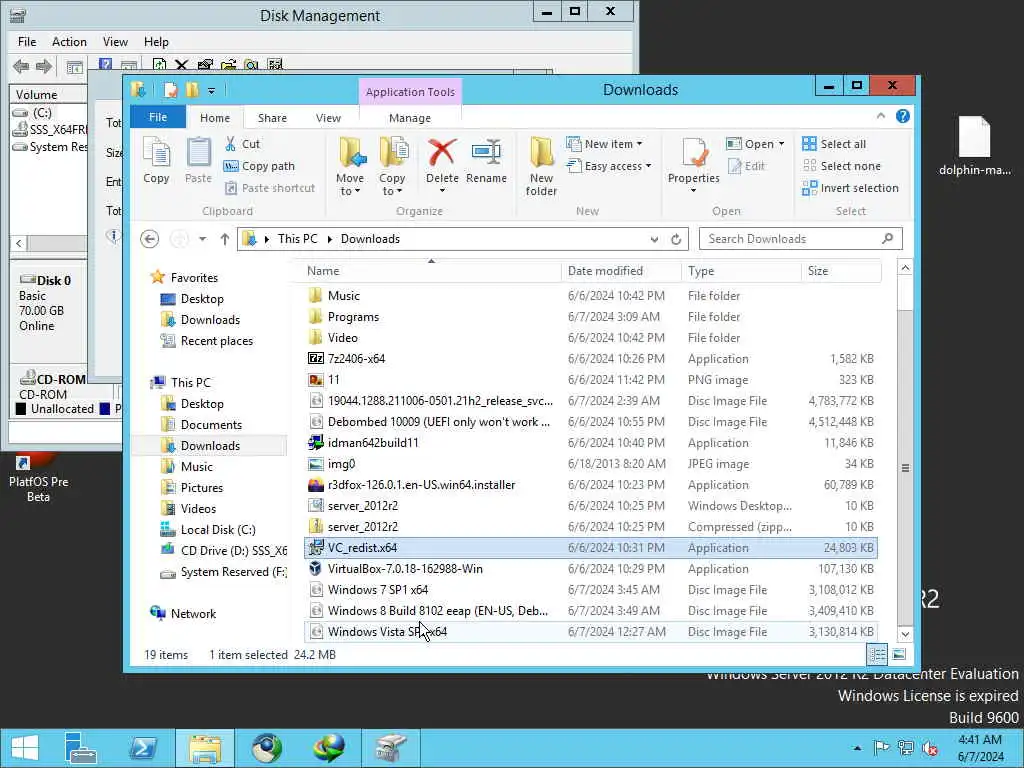Switch to large icons view in status bar
1024x768 pixels.
pos(899,654)
